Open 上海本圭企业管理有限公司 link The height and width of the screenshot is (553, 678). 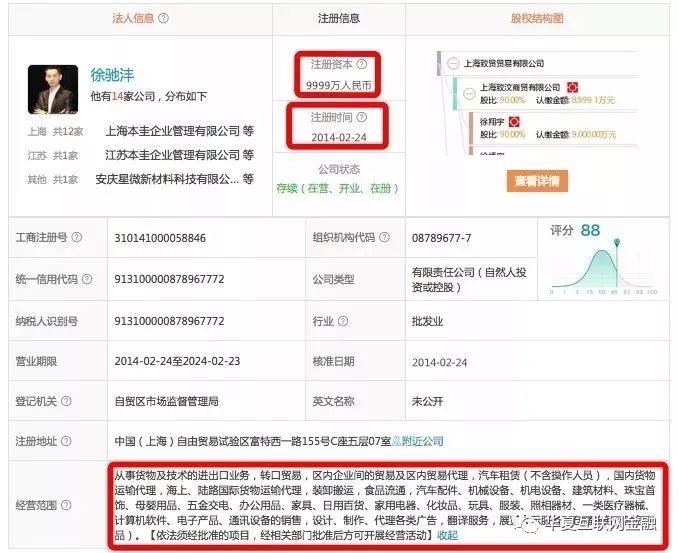pyautogui.click(x=172, y=131)
